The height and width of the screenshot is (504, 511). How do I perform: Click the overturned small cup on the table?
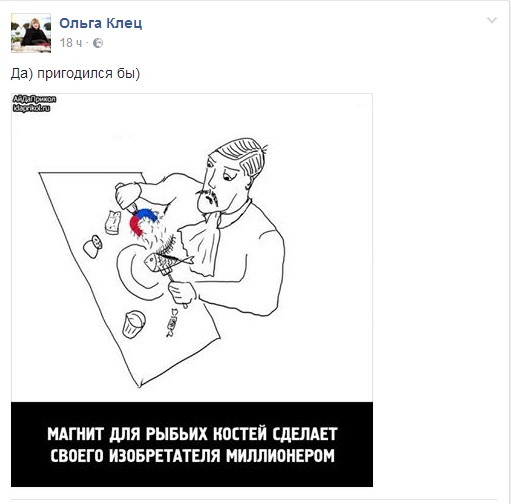tap(93, 246)
